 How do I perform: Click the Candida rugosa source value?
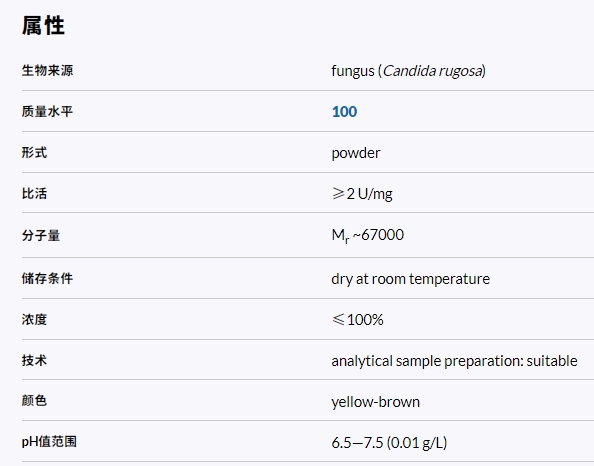coord(408,71)
